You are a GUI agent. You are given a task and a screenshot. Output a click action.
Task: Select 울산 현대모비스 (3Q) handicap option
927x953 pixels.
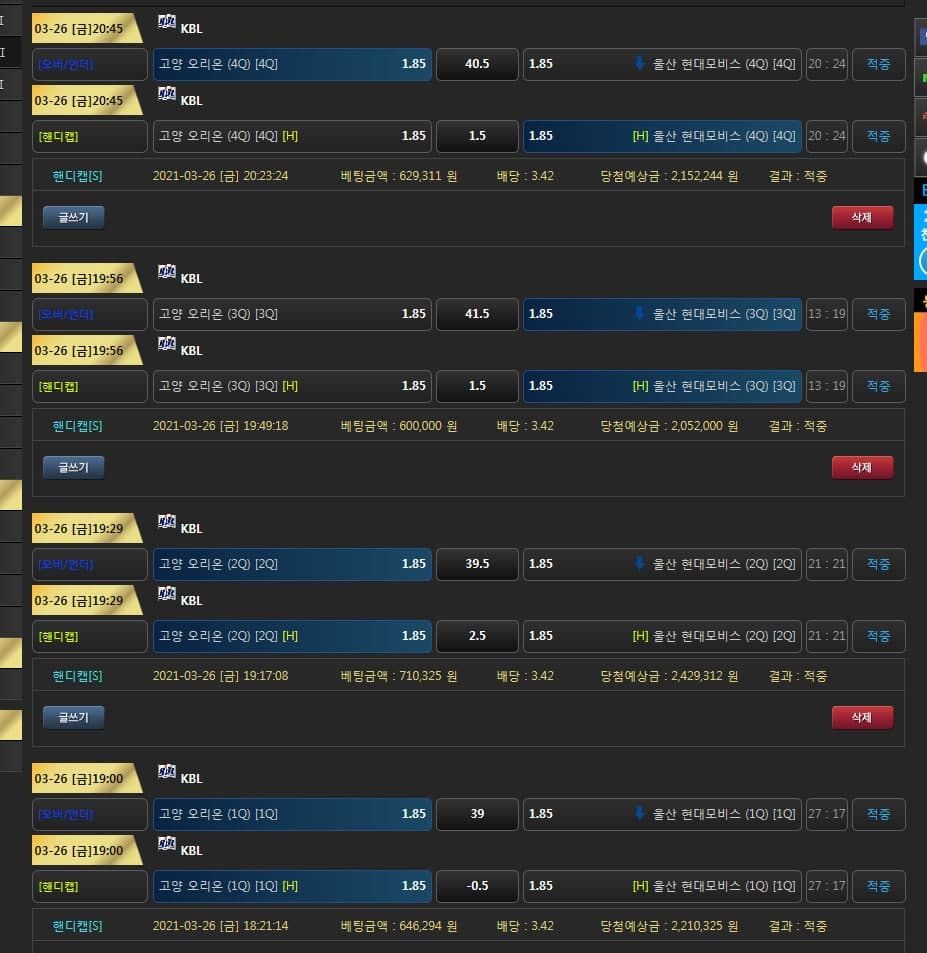(x=662, y=386)
